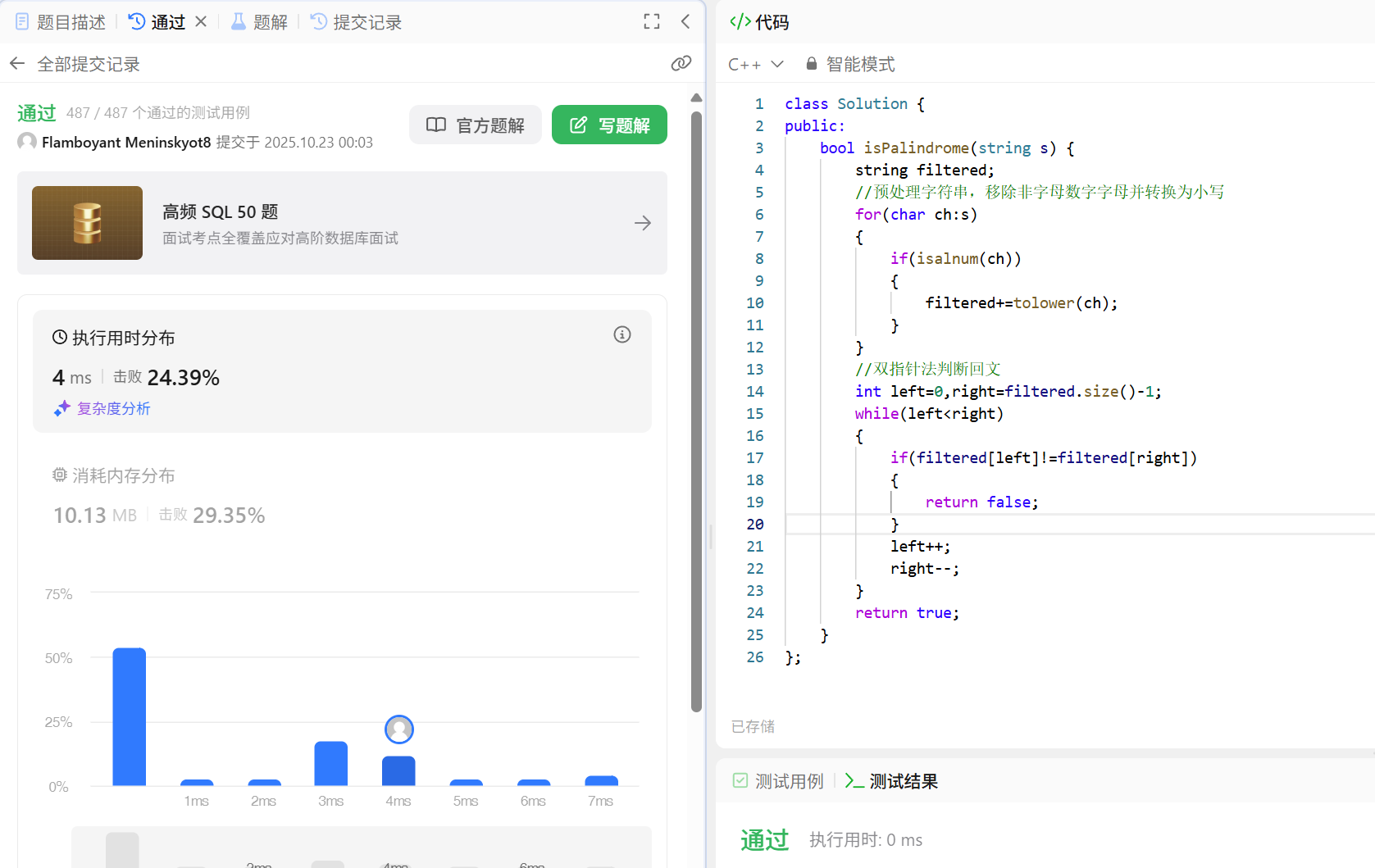Viewport: 1375px width, 868px height.
Task: Select the 执行用时分布 runtime card
Action: (x=342, y=371)
